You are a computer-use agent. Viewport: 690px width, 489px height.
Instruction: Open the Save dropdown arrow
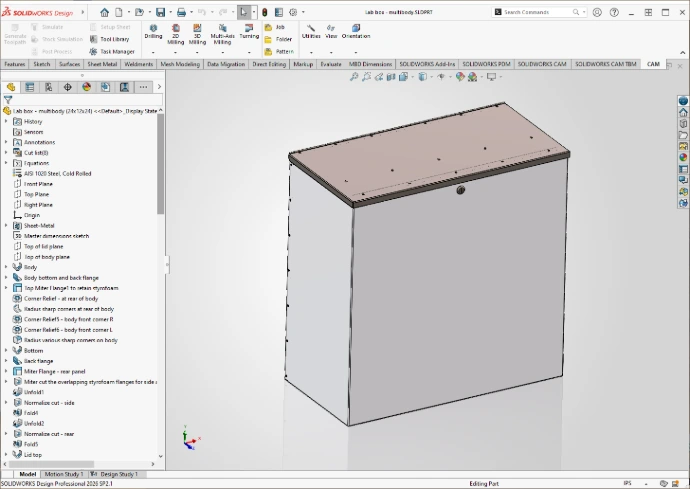pyautogui.click(x=171, y=12)
